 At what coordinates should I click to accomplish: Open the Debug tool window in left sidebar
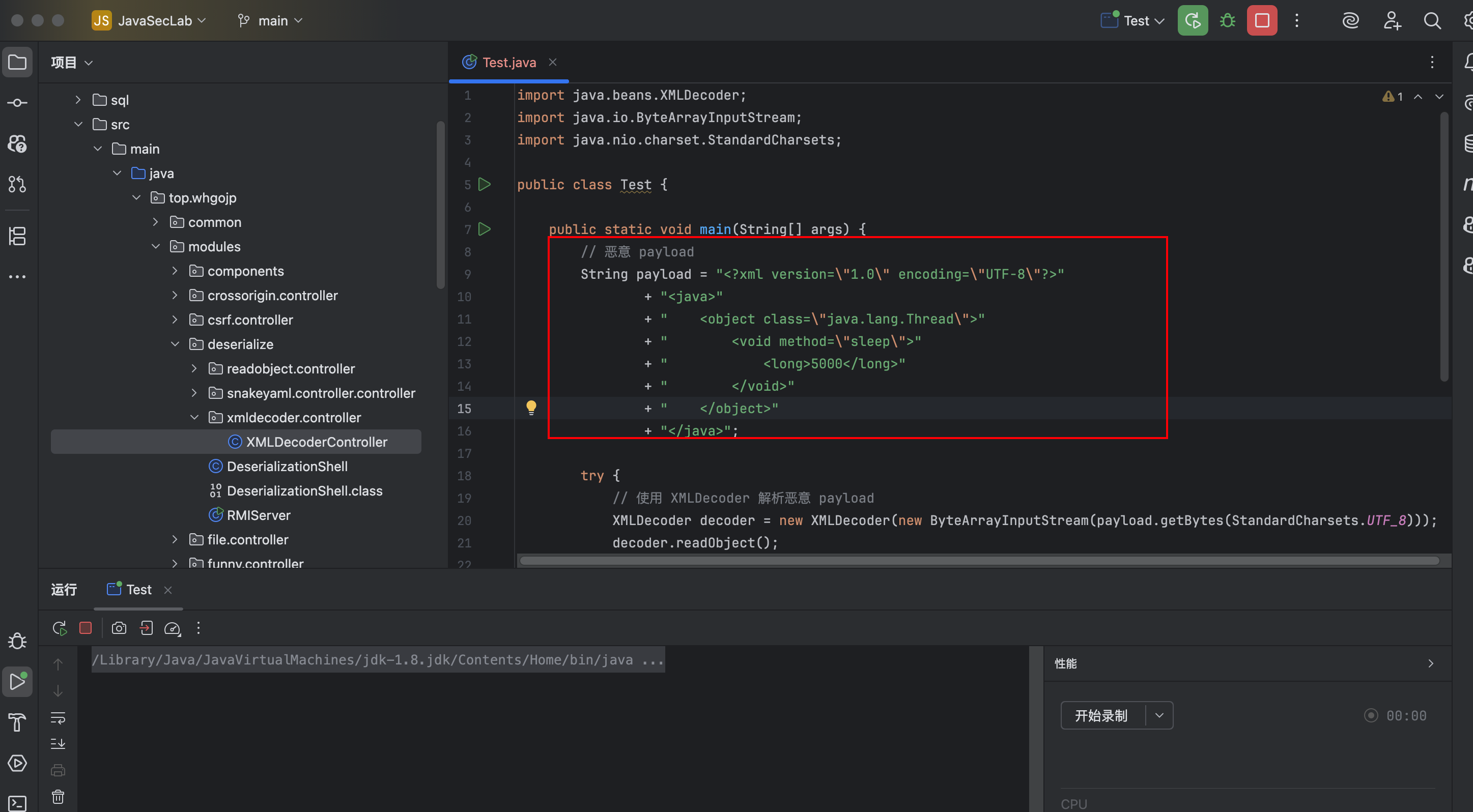coord(17,641)
